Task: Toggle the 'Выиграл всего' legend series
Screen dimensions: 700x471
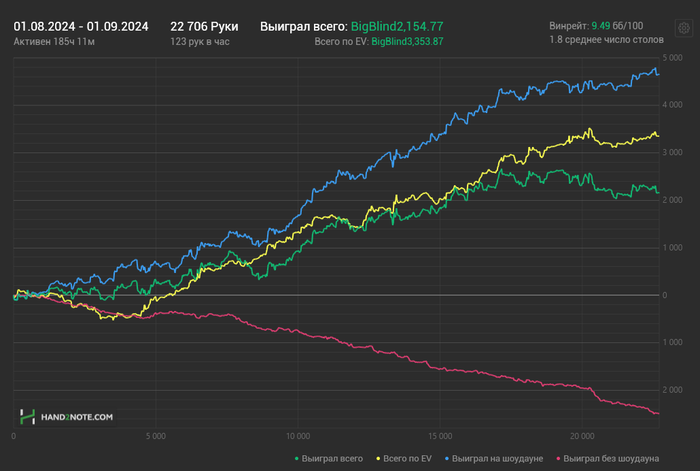Action: [329, 458]
